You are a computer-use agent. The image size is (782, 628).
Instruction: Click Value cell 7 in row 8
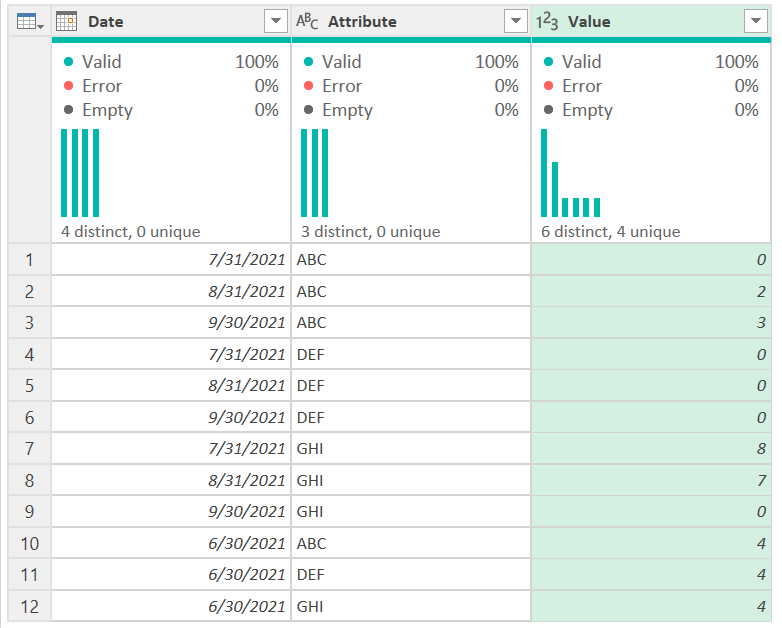pyautogui.click(x=651, y=480)
